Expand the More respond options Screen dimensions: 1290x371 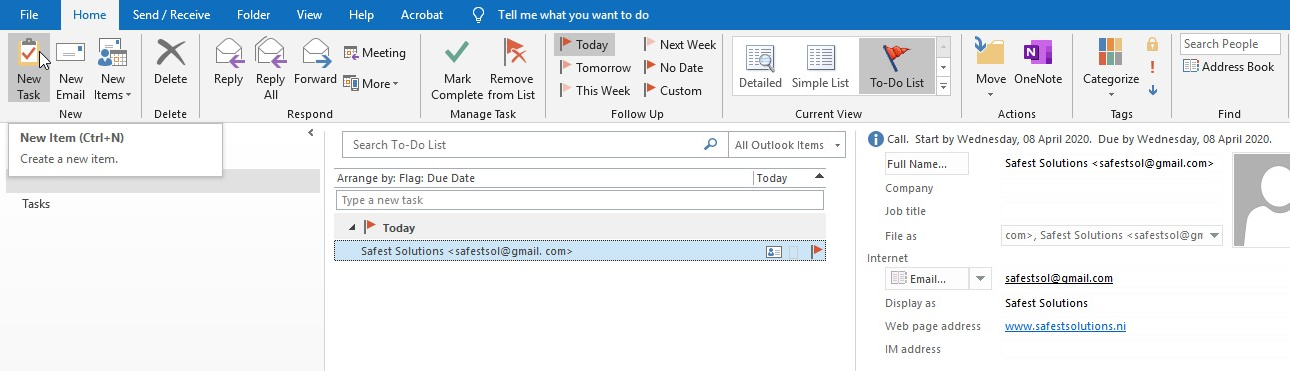[x=371, y=84]
